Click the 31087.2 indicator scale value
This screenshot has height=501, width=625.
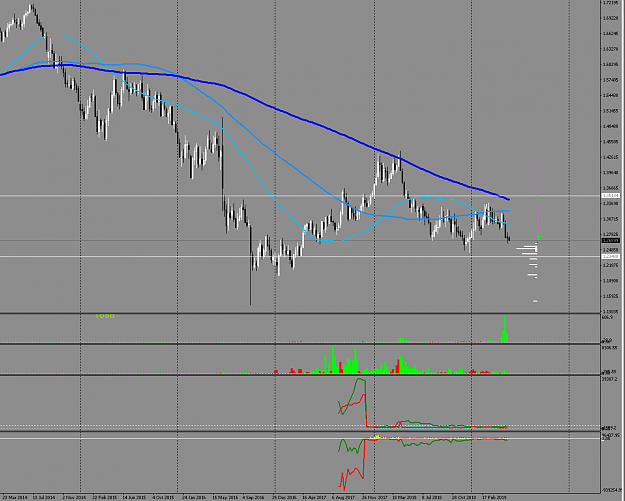pyautogui.click(x=610, y=379)
